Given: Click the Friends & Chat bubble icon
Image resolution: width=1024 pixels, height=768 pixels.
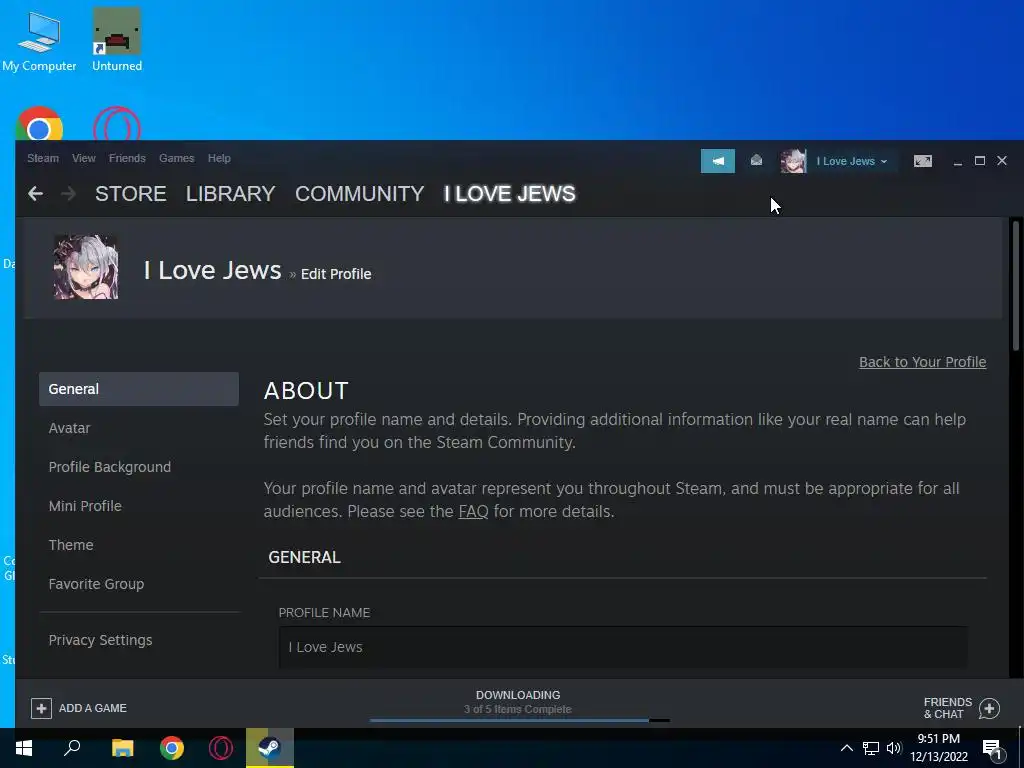Looking at the screenshot, I should [989, 708].
